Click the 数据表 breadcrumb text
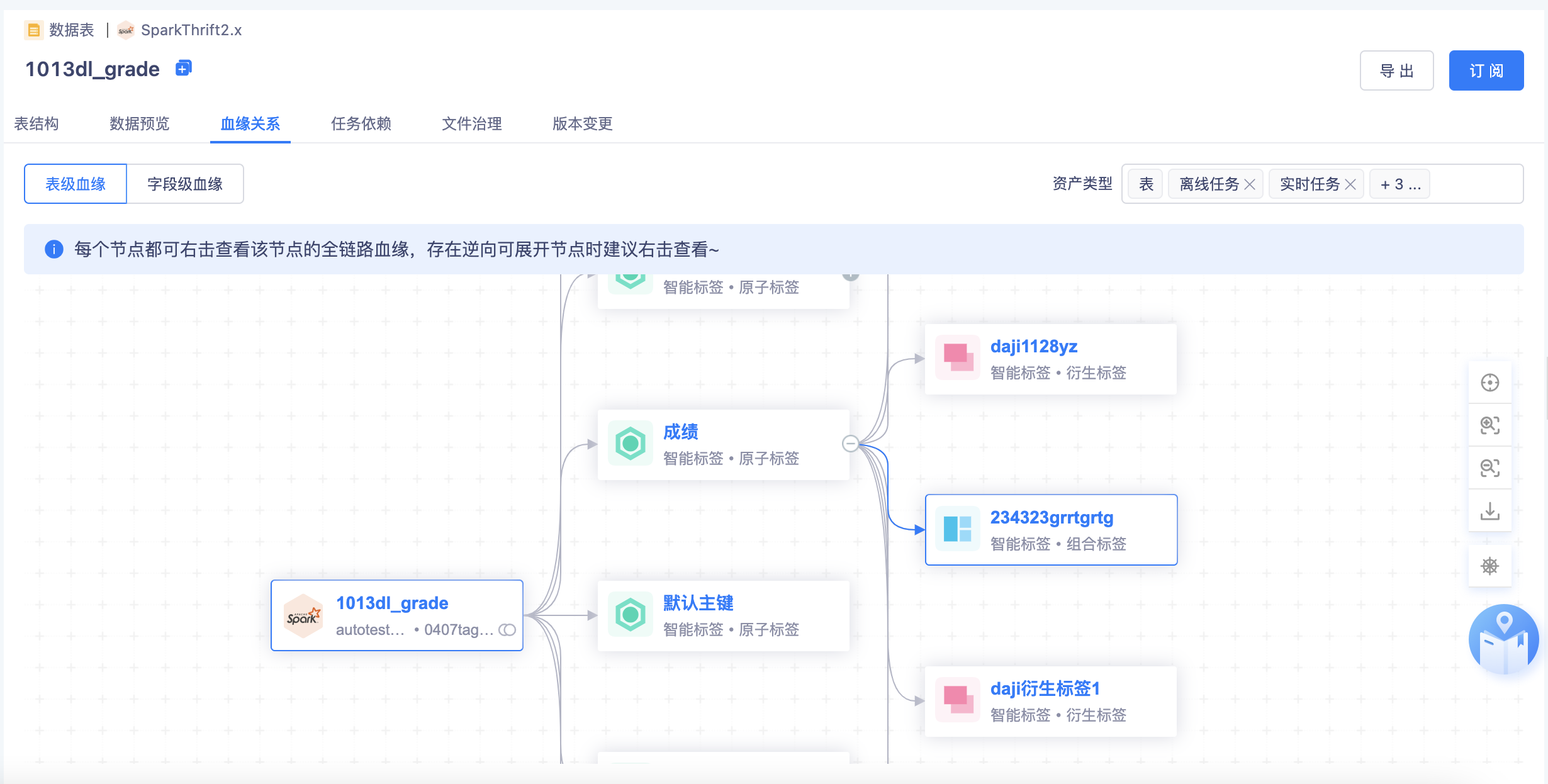 [x=72, y=30]
